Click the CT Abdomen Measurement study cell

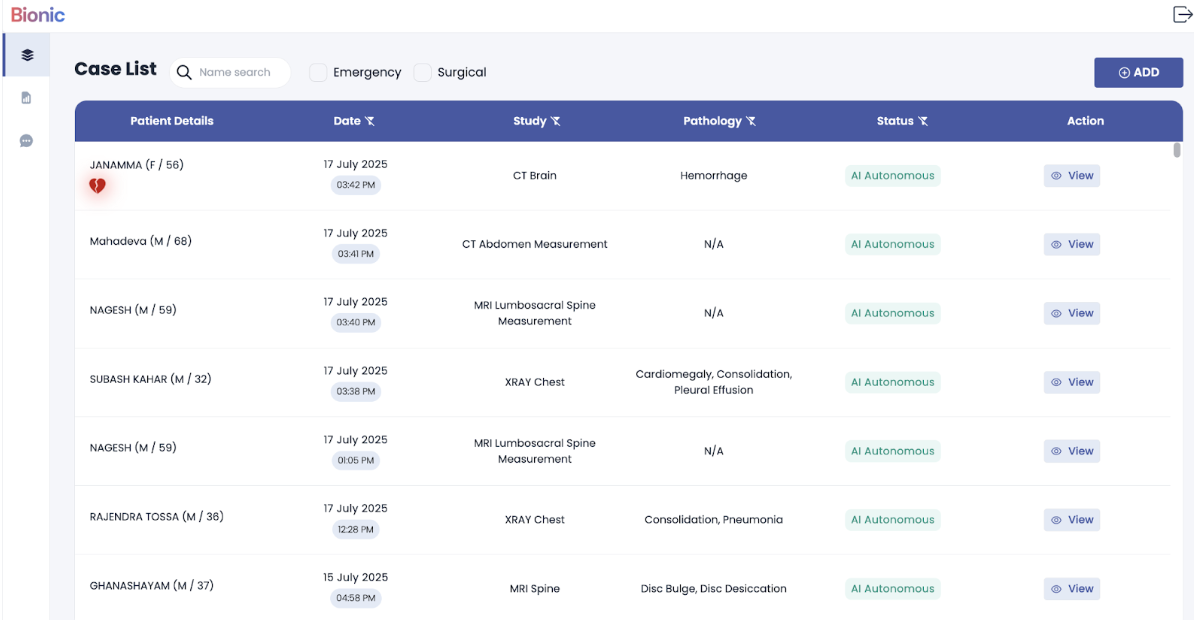[535, 244]
